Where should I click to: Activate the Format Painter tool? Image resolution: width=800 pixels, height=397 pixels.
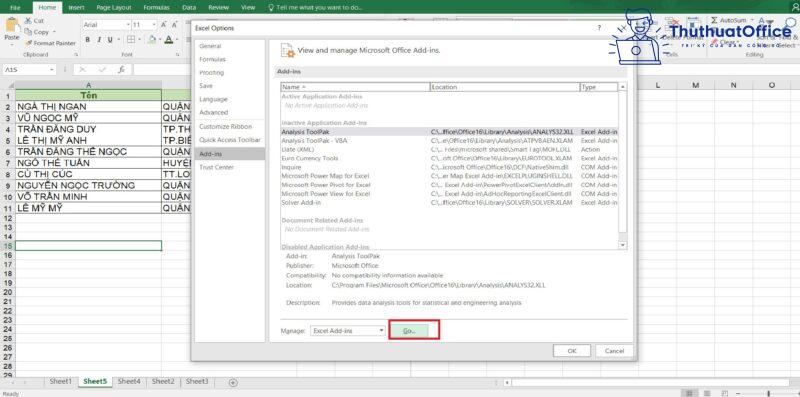tap(50, 43)
